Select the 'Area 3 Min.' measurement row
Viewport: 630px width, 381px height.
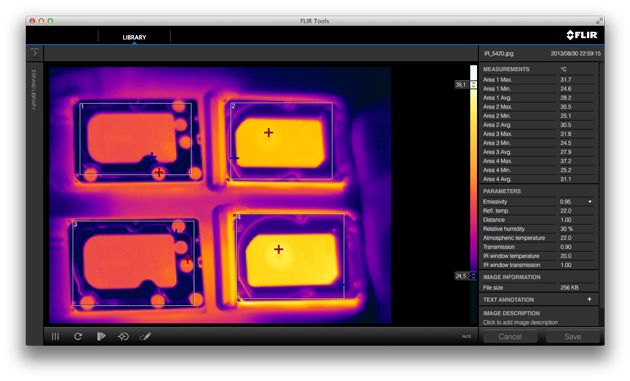pyautogui.click(x=538, y=143)
